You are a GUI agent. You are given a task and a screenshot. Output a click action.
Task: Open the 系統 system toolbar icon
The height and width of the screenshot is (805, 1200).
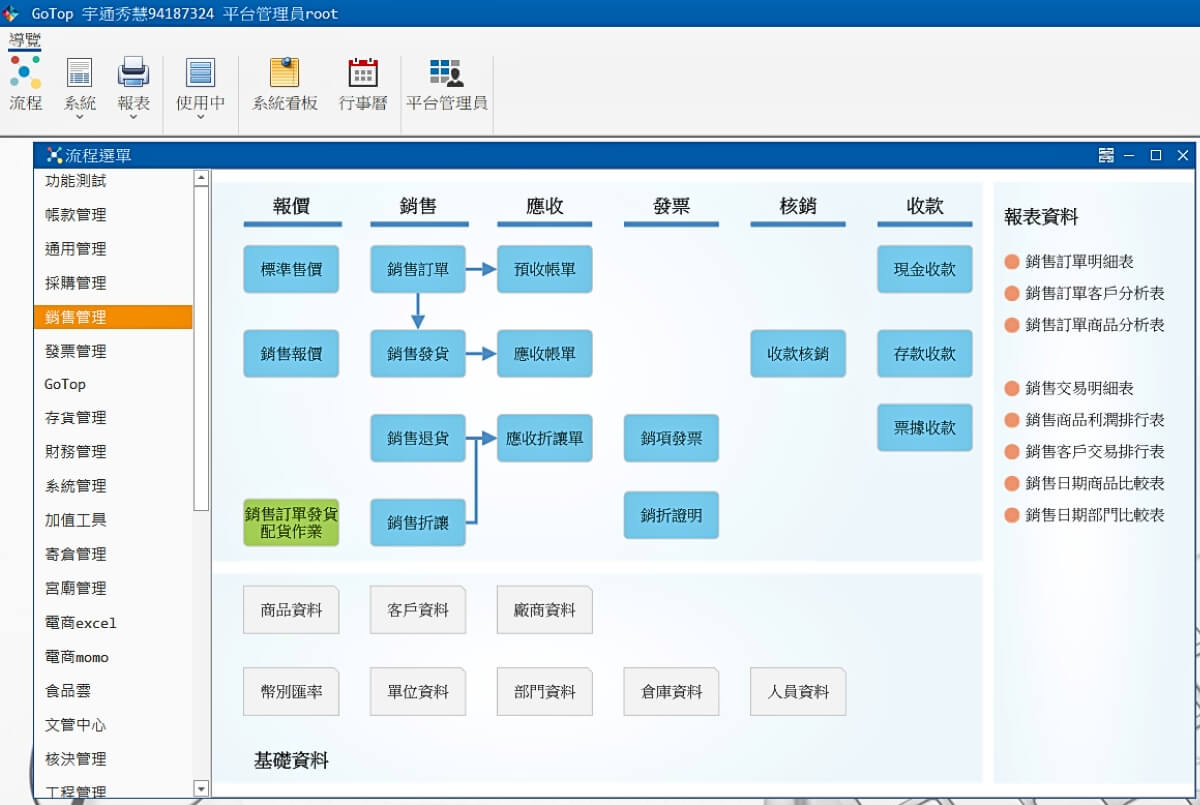point(79,73)
